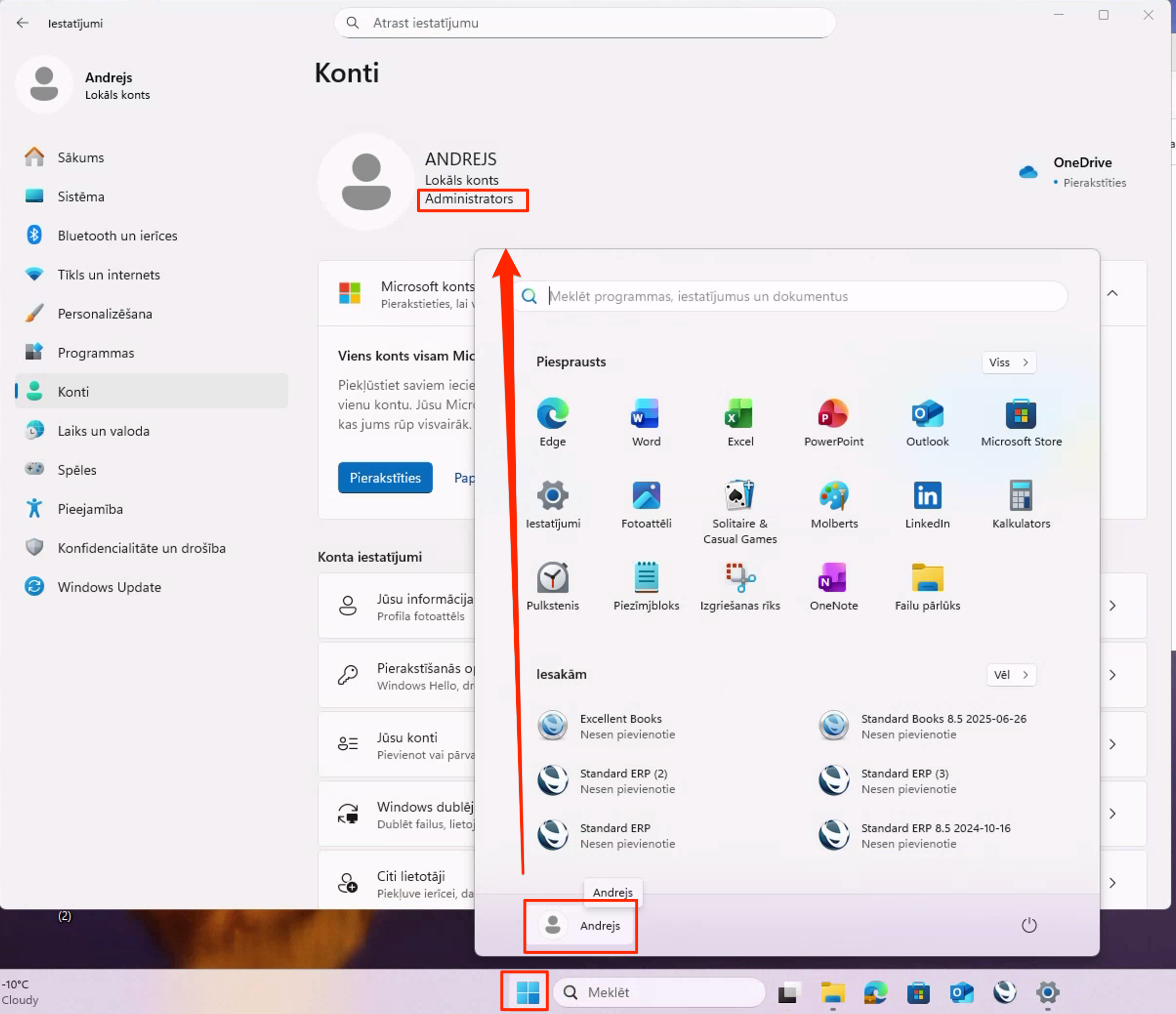Open Andrejs user account button
Screen dimensions: 1176x1014
[x=580, y=926]
